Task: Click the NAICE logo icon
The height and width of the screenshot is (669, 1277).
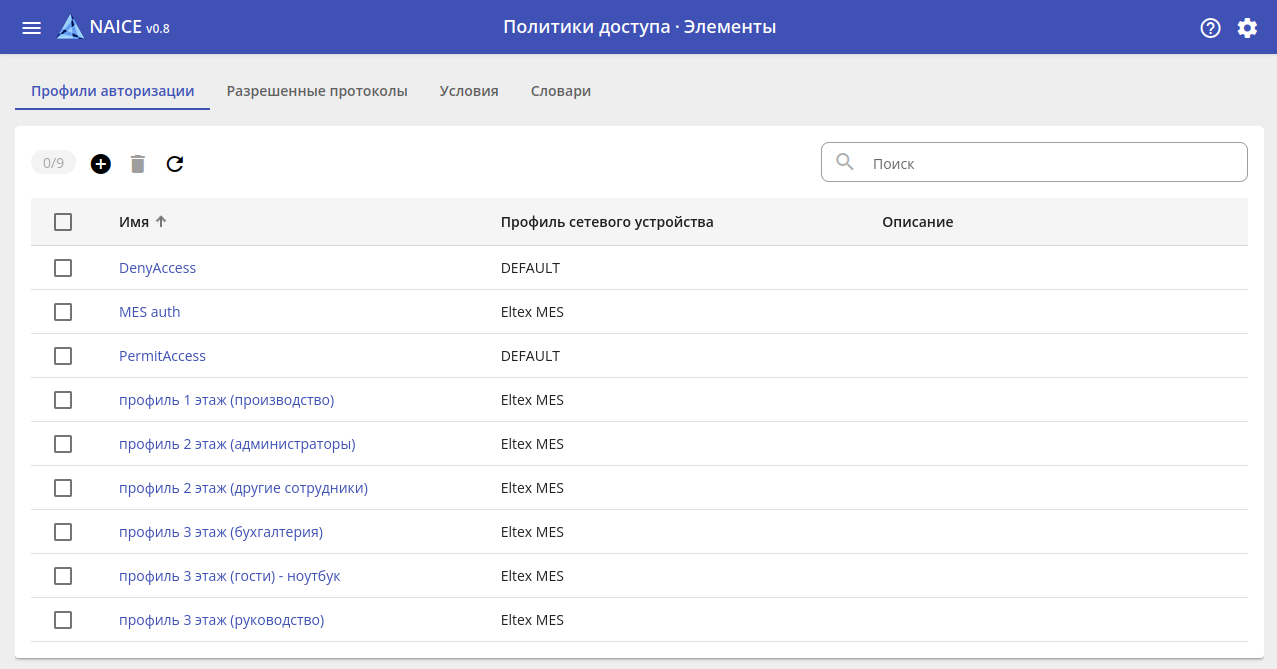Action: 70,28
